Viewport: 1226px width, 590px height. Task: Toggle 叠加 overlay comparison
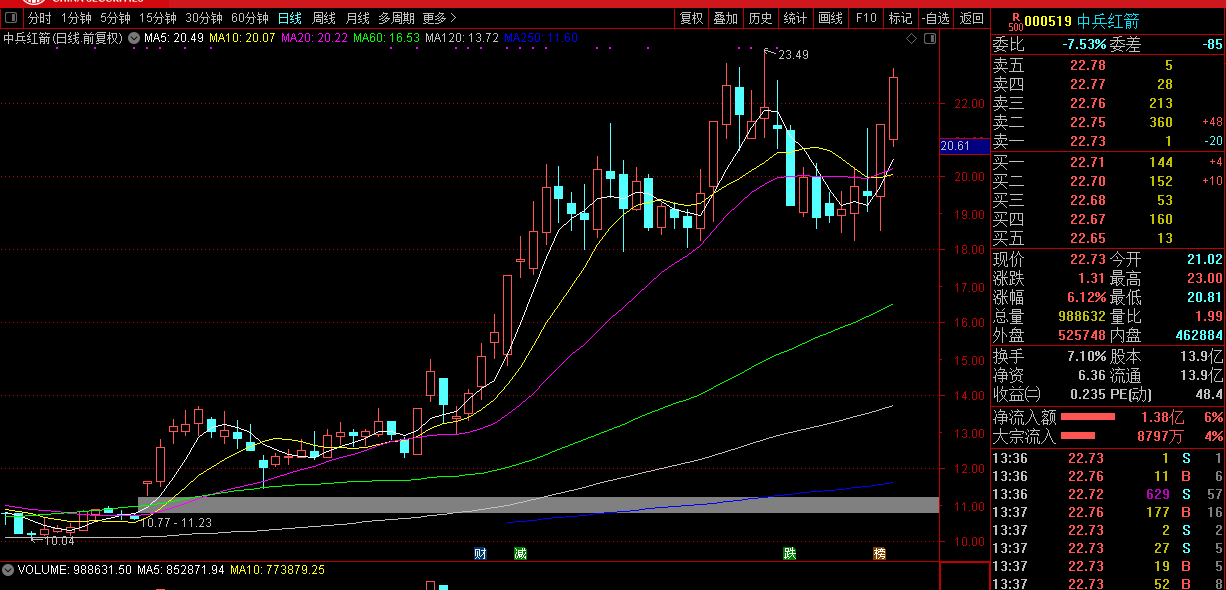725,18
